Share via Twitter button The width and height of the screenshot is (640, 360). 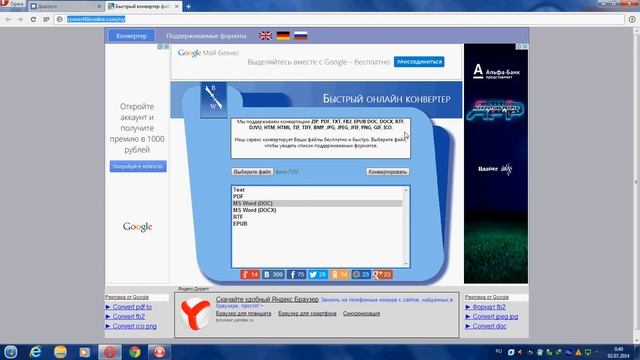[x=318, y=275]
